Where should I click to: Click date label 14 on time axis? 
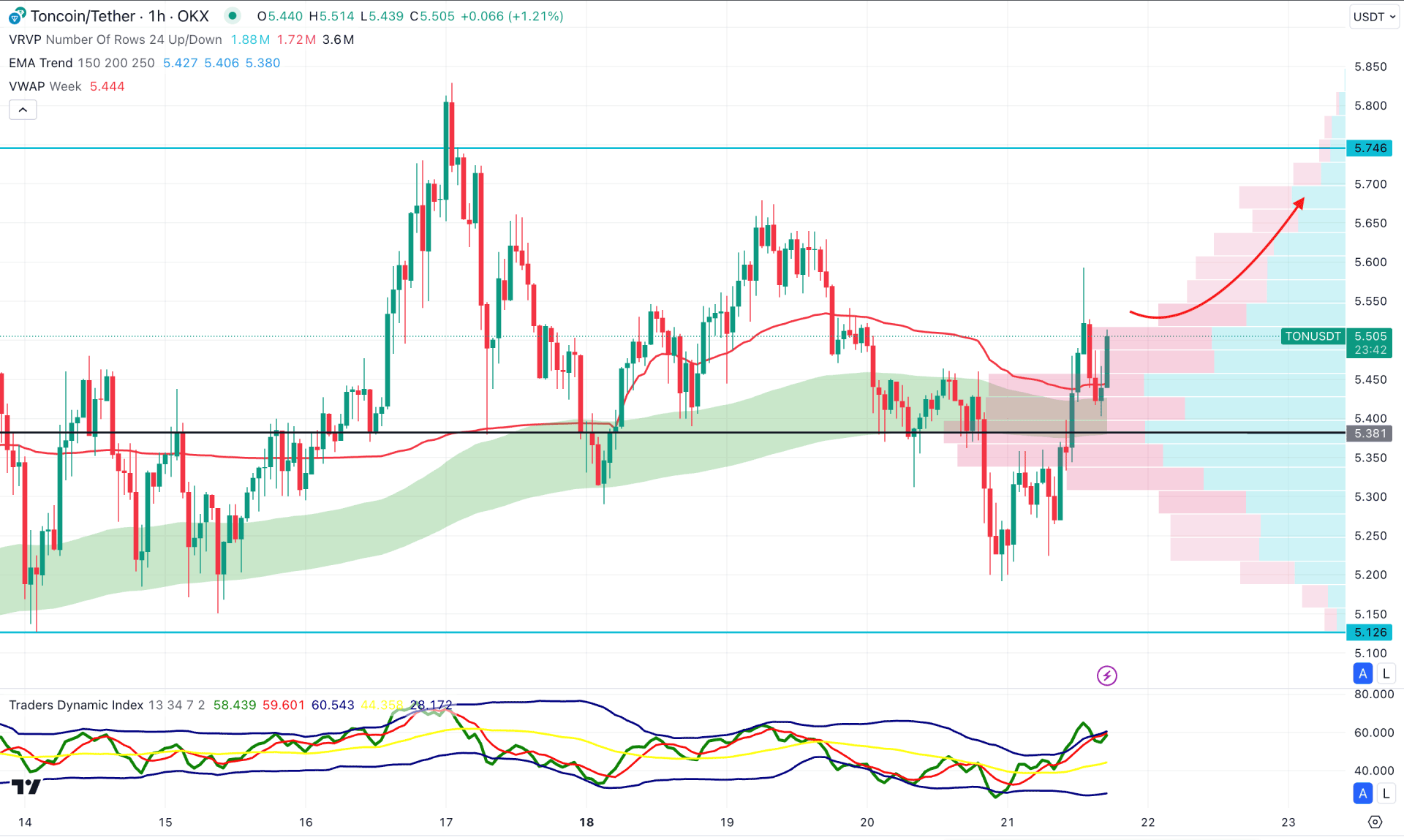click(x=25, y=822)
